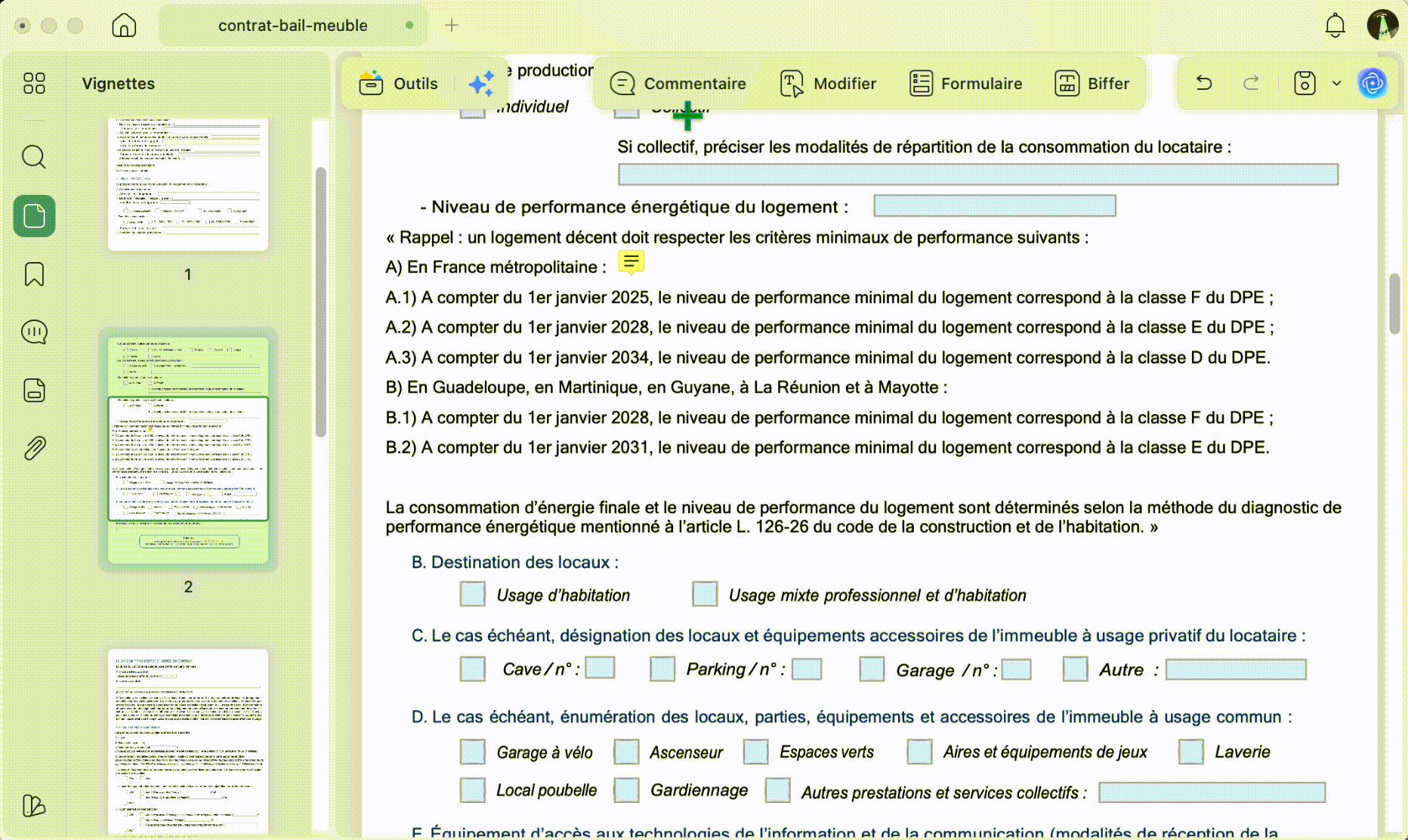
Task: Check the Ascenseur box
Action: [x=626, y=752]
